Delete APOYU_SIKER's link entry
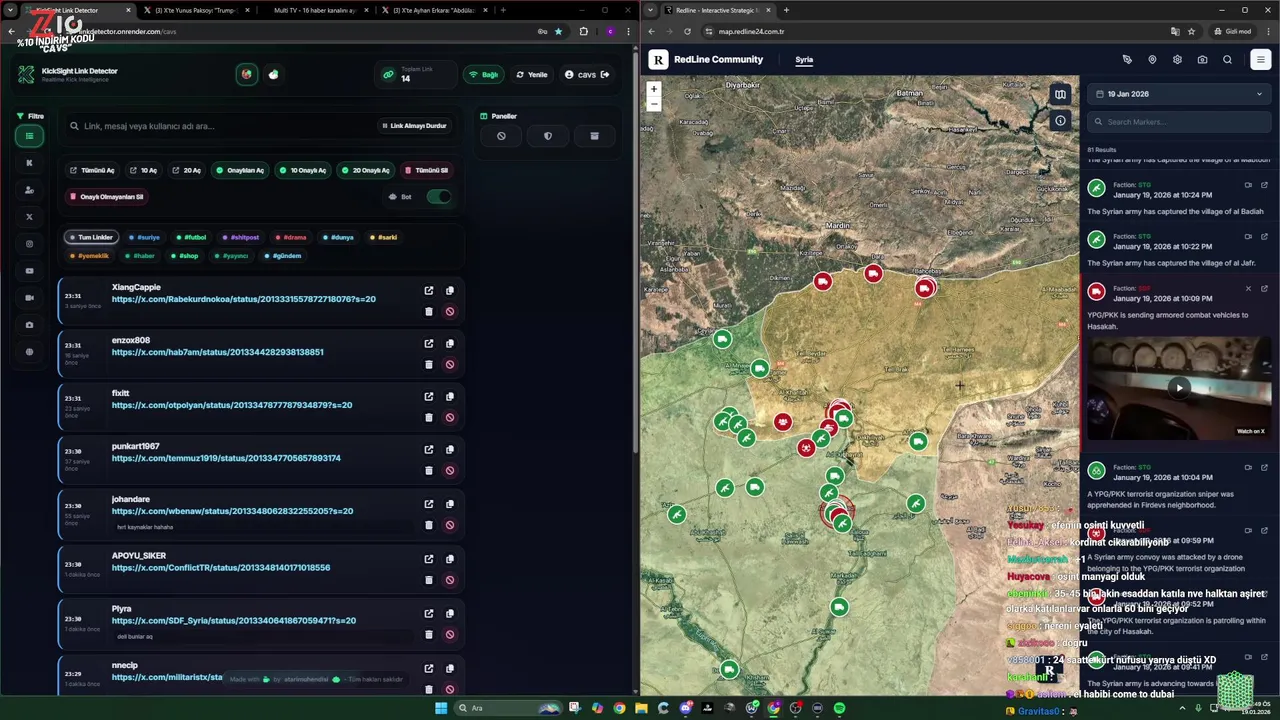 coord(429,579)
